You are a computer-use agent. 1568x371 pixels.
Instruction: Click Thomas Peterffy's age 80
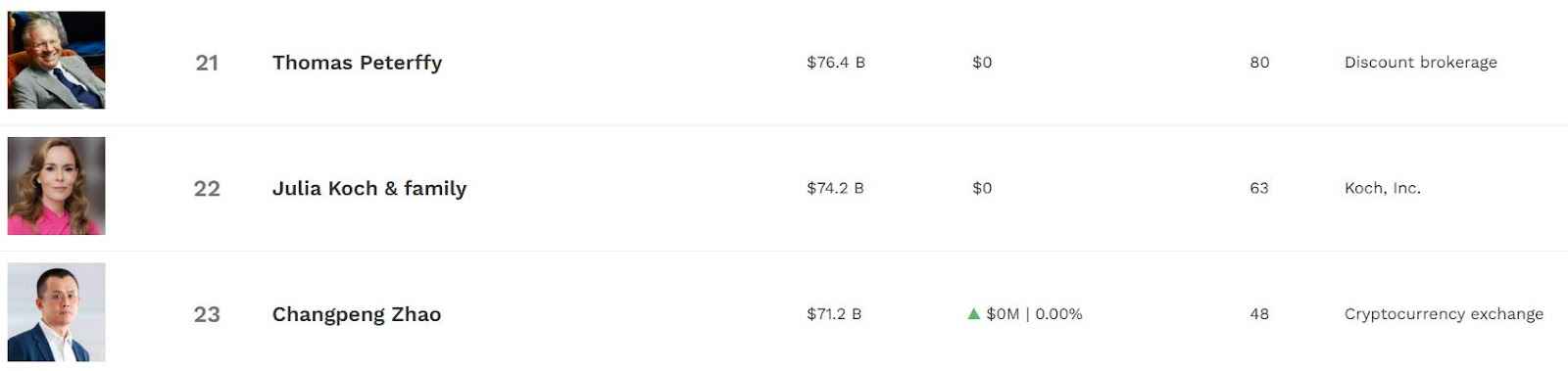1259,62
